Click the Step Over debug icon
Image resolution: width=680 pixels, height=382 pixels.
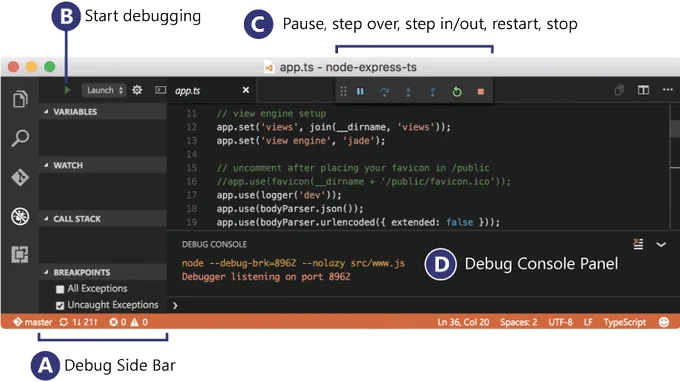384,91
